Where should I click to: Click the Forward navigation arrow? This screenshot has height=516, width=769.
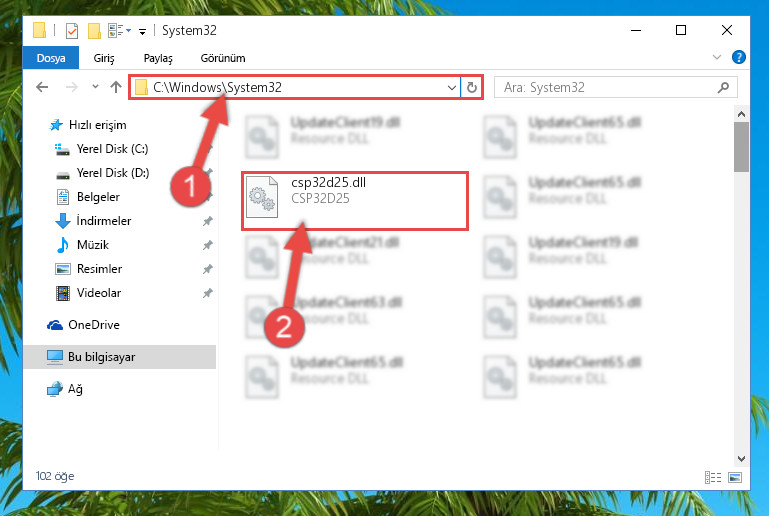point(72,87)
